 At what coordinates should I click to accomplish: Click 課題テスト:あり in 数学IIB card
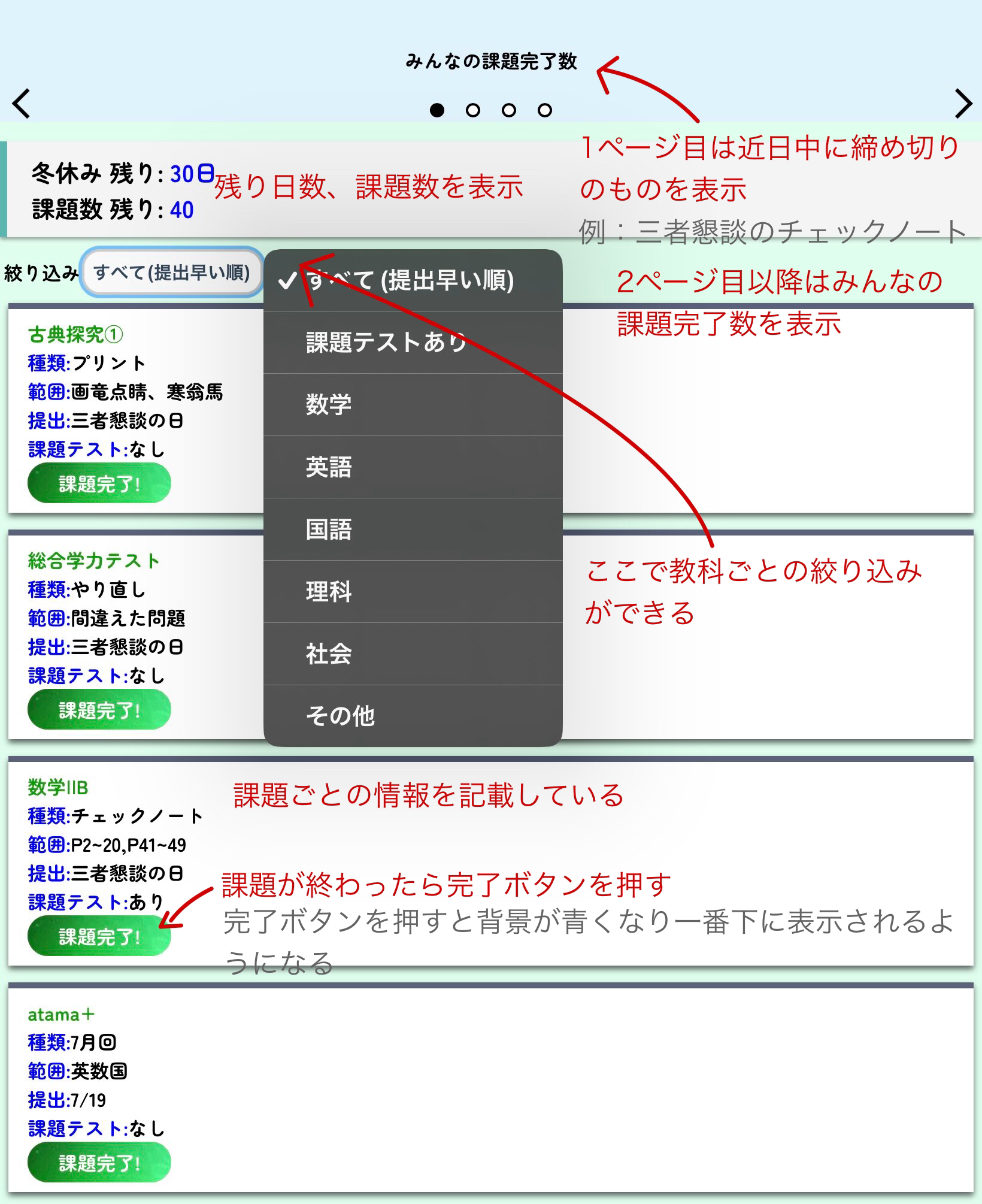(96, 902)
